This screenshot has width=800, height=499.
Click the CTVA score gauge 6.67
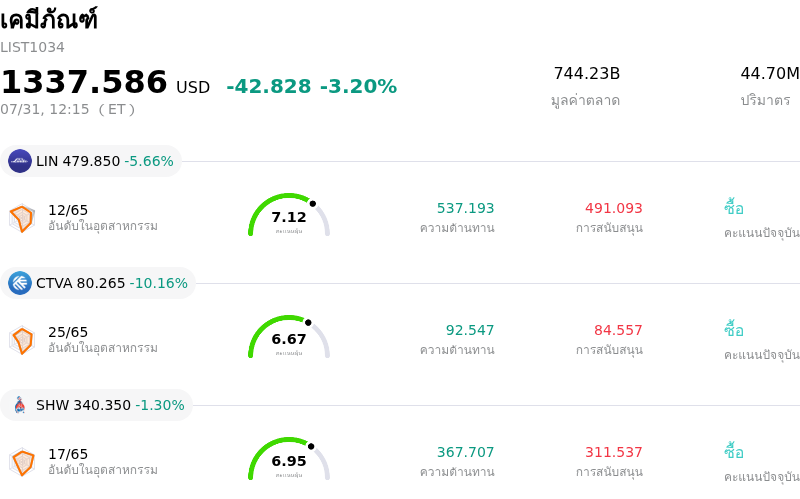[289, 337]
